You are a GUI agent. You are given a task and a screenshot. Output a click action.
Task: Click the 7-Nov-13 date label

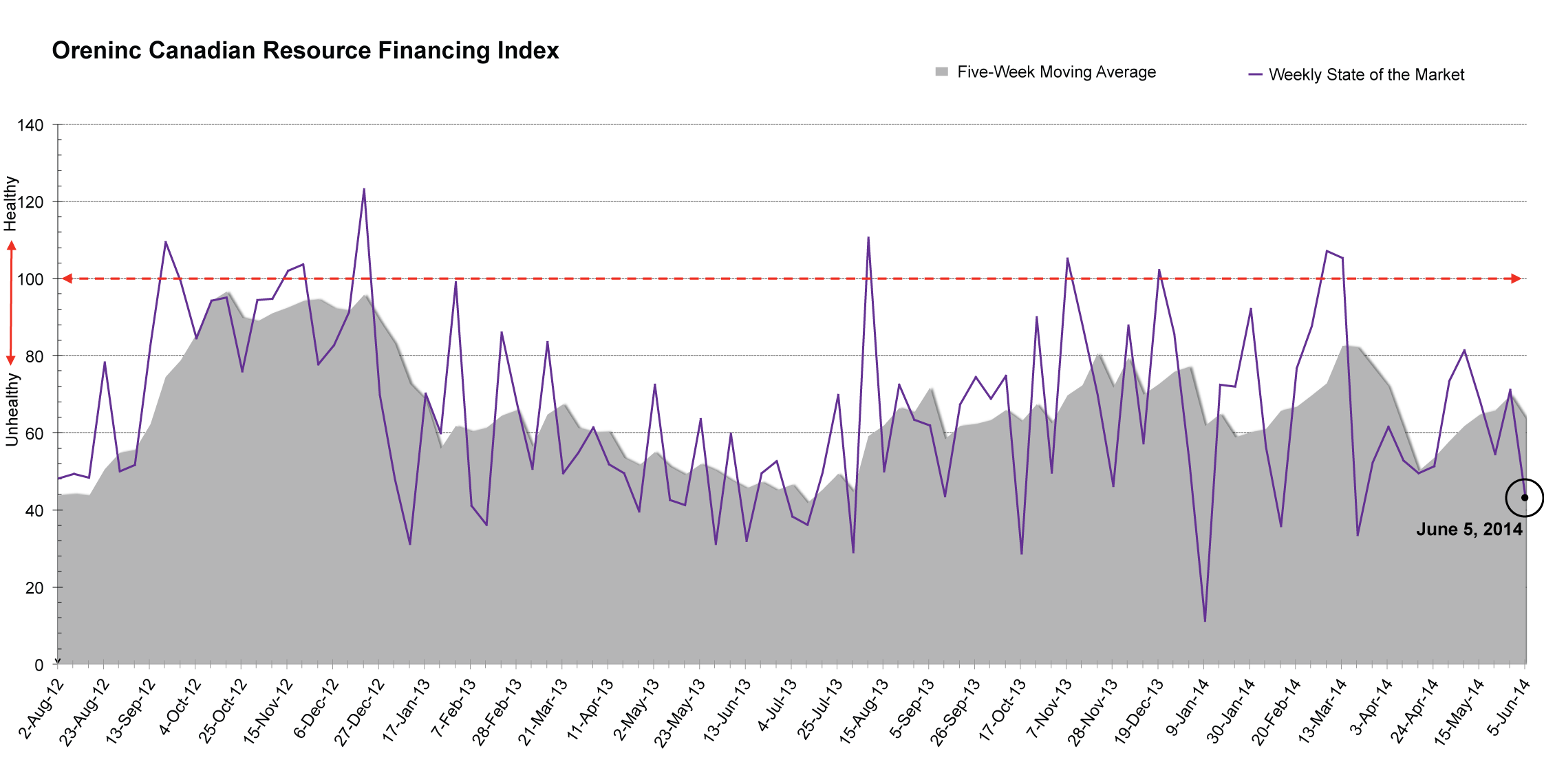[1049, 708]
